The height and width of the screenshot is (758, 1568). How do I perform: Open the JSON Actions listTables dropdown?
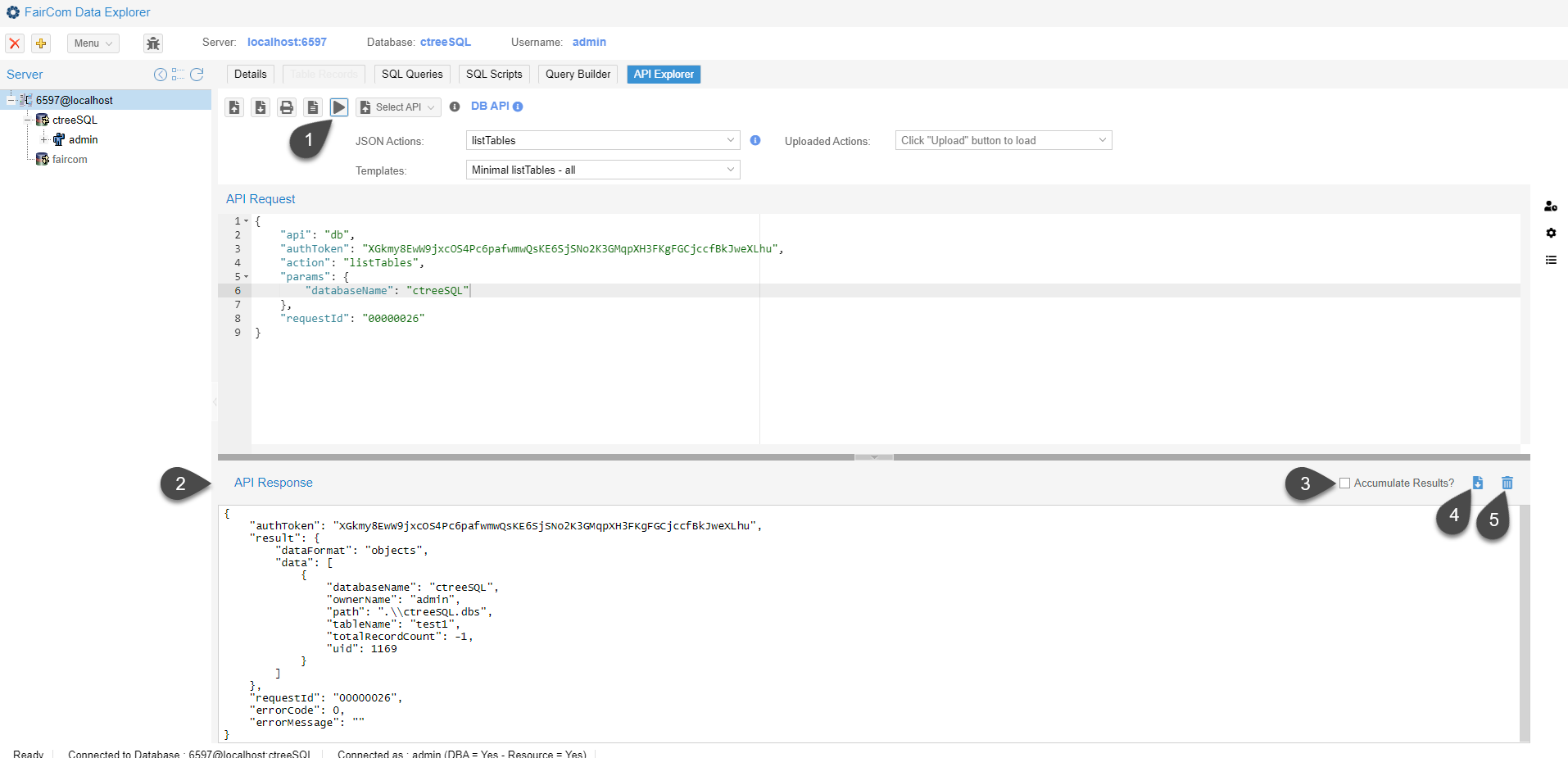click(603, 140)
